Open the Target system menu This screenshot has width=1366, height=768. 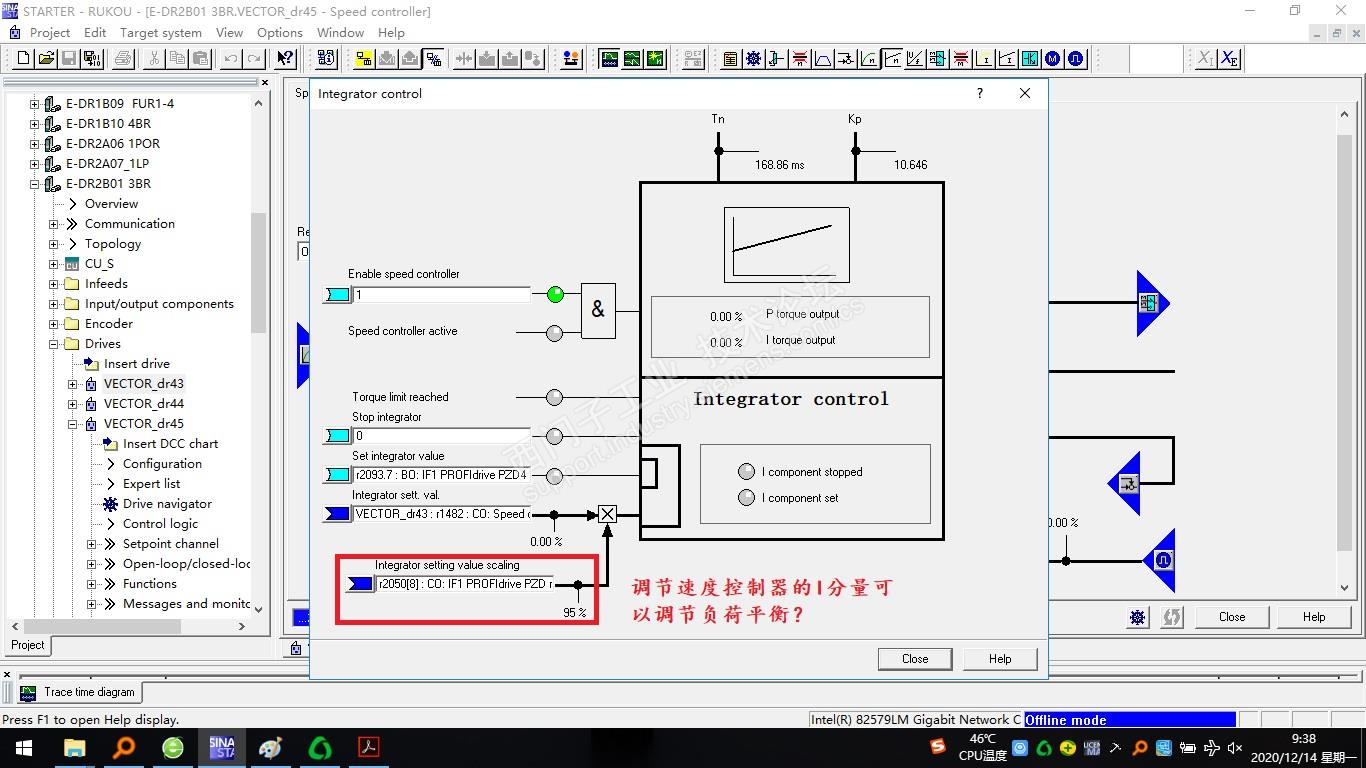(161, 32)
